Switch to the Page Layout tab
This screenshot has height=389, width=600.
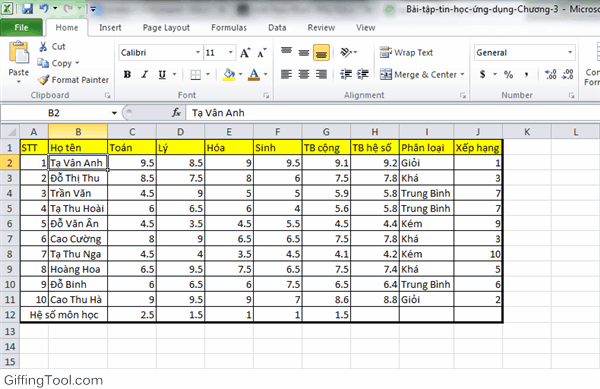166,28
